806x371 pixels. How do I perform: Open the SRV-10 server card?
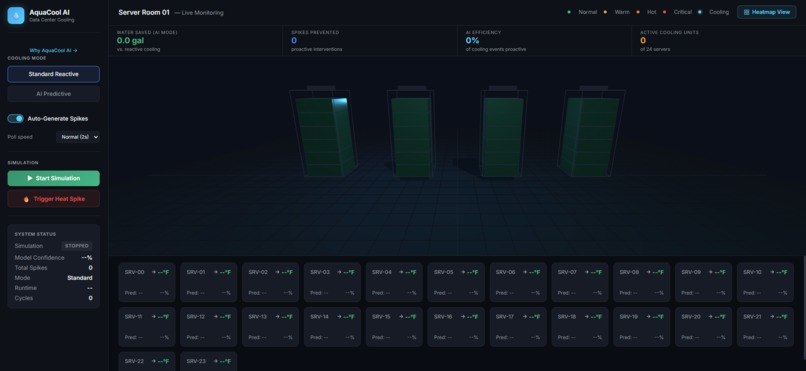coord(765,282)
